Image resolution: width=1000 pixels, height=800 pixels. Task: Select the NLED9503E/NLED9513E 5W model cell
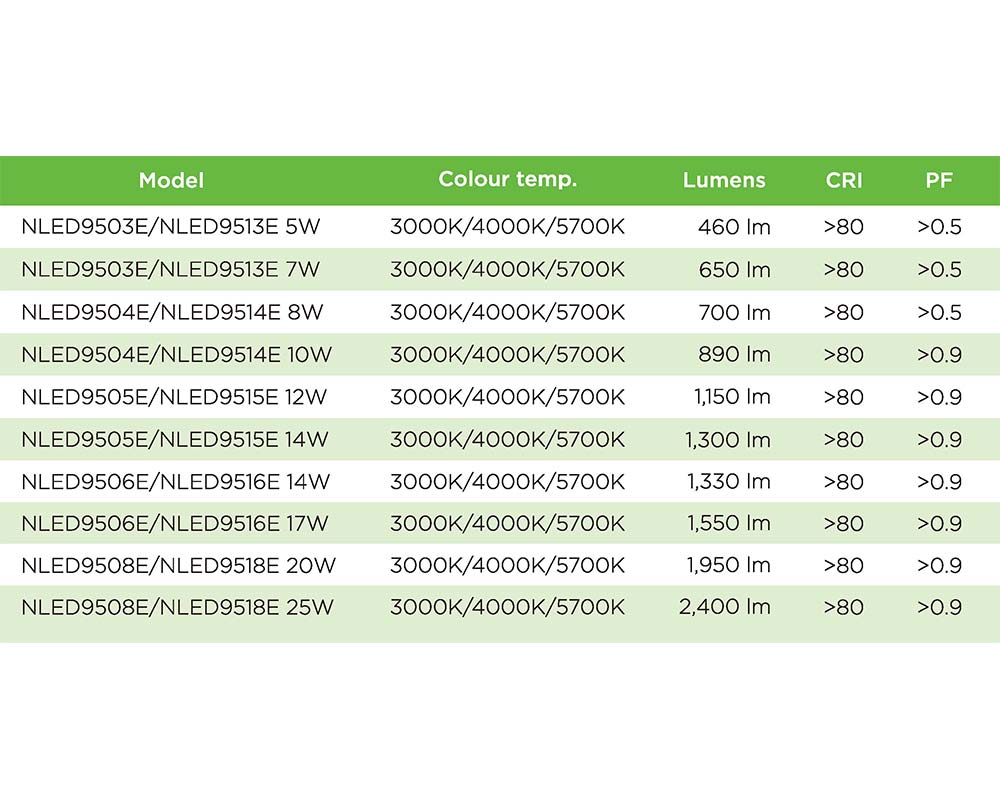point(170,227)
